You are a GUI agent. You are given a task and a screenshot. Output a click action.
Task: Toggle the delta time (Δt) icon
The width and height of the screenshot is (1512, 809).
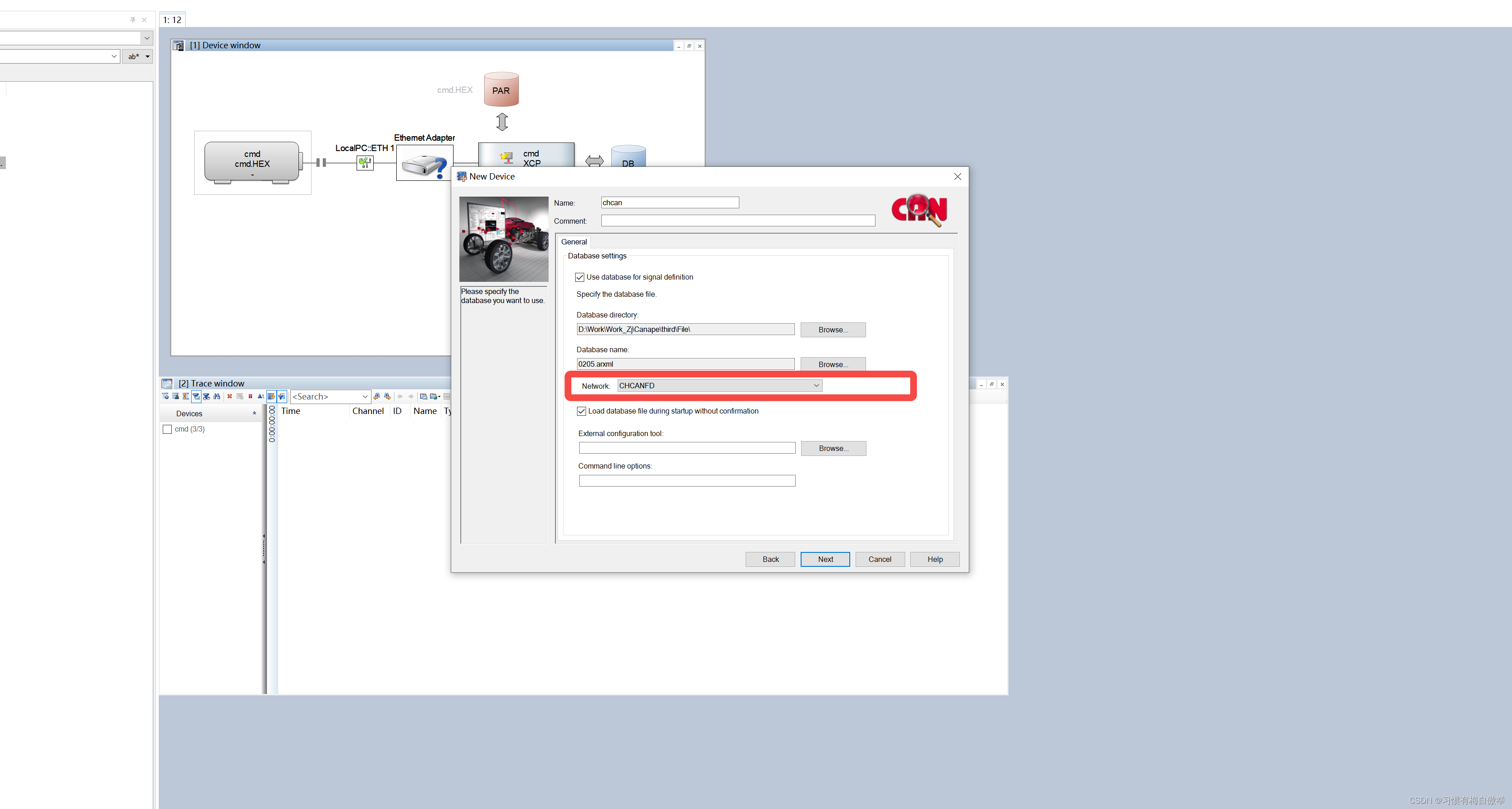click(x=261, y=396)
